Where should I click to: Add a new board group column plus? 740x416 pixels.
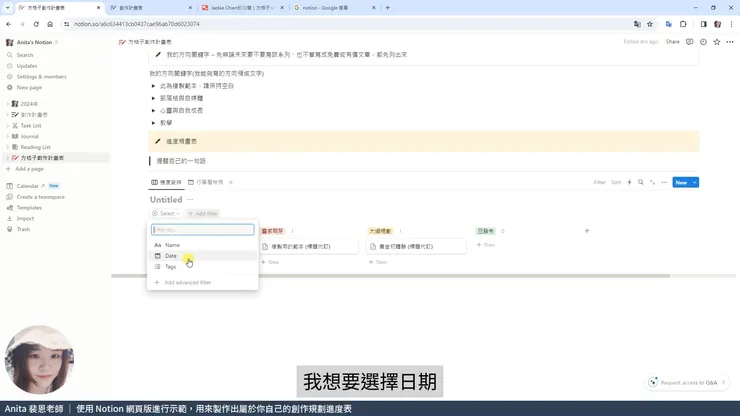pyautogui.click(x=587, y=231)
